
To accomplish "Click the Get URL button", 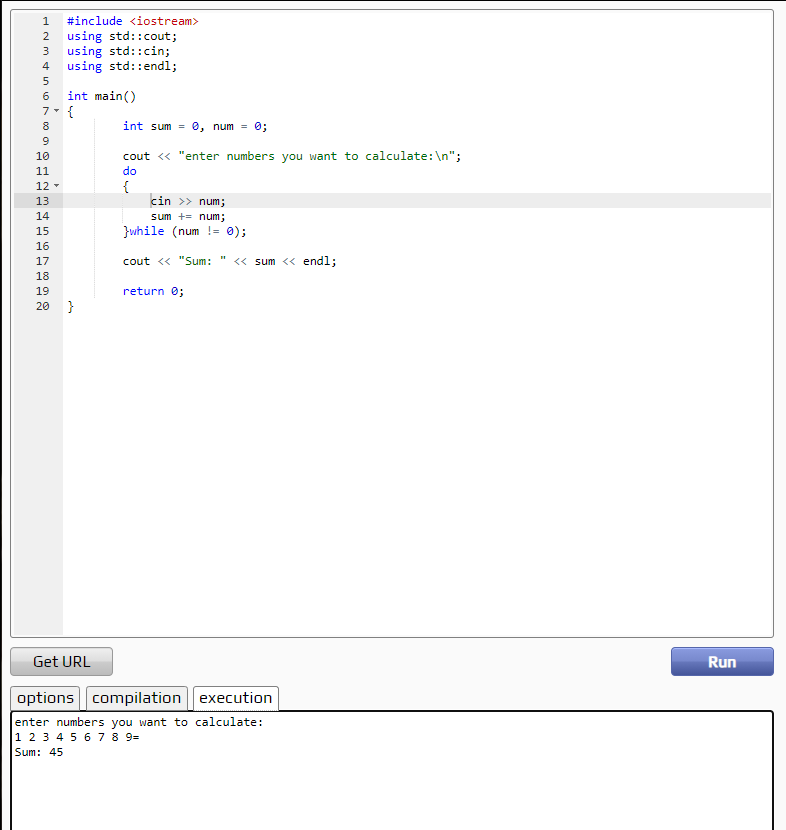I will tap(61, 662).
